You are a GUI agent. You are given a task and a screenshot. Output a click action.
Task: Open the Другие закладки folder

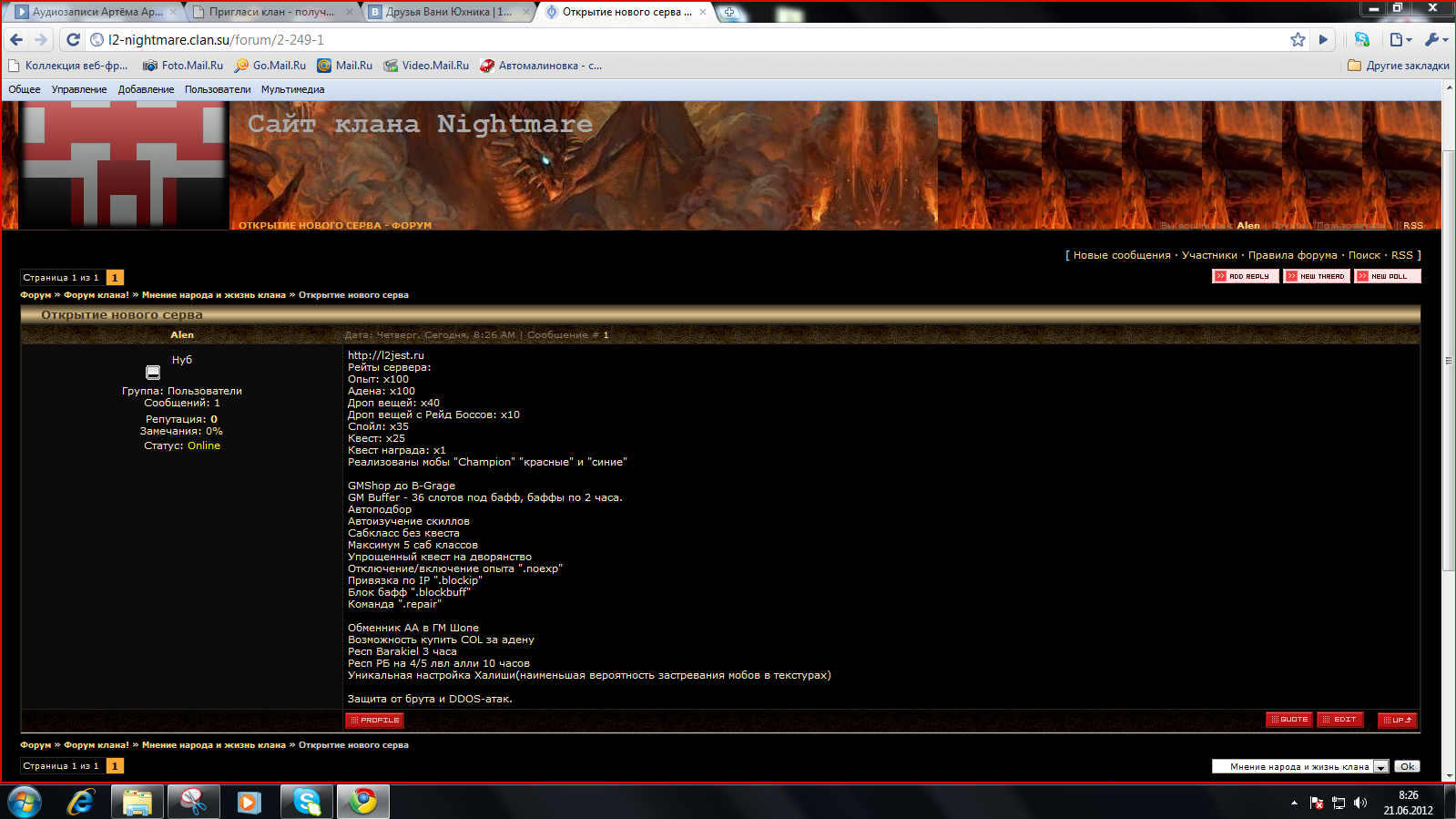pyautogui.click(x=1399, y=66)
